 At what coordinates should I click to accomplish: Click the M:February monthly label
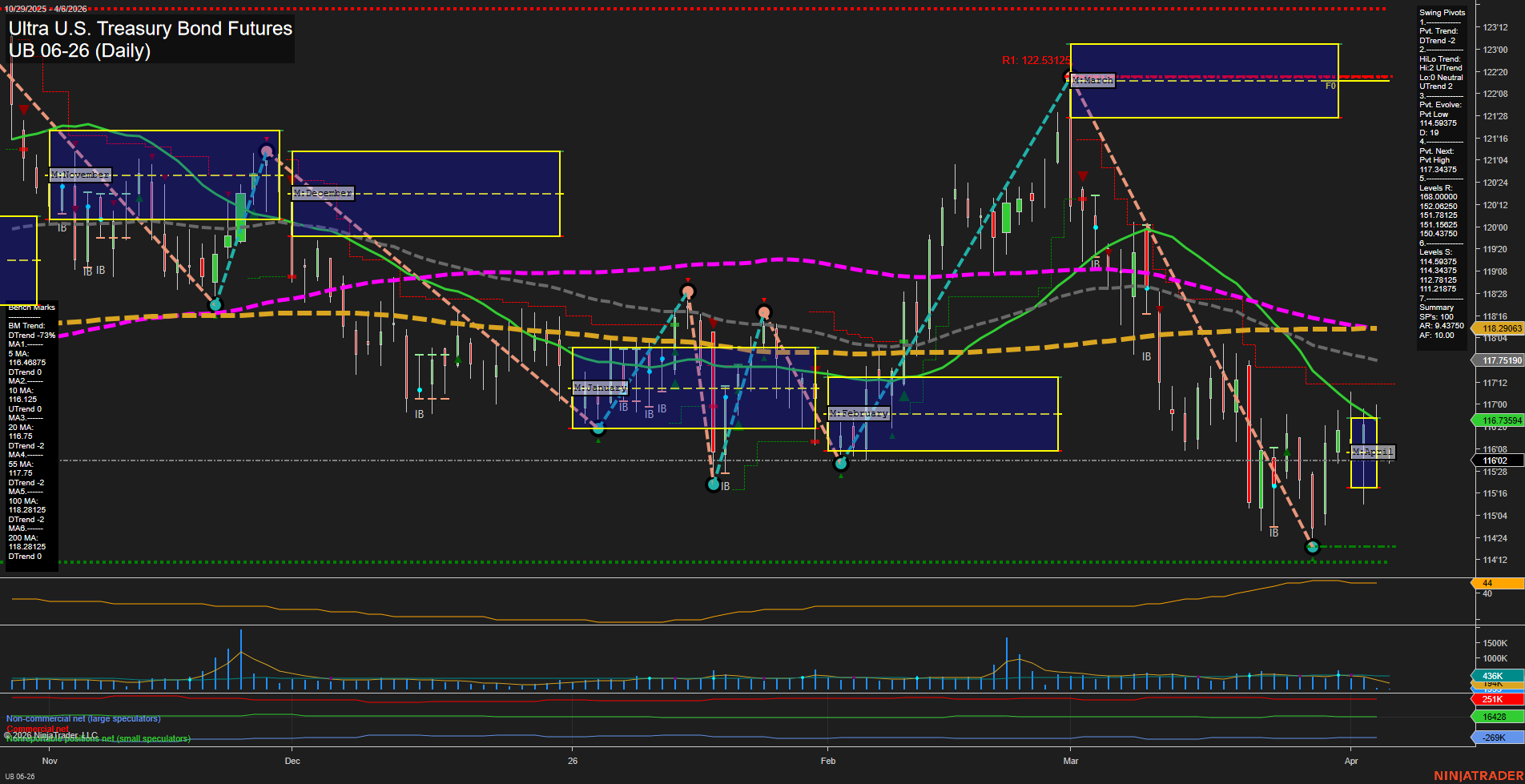(x=859, y=413)
